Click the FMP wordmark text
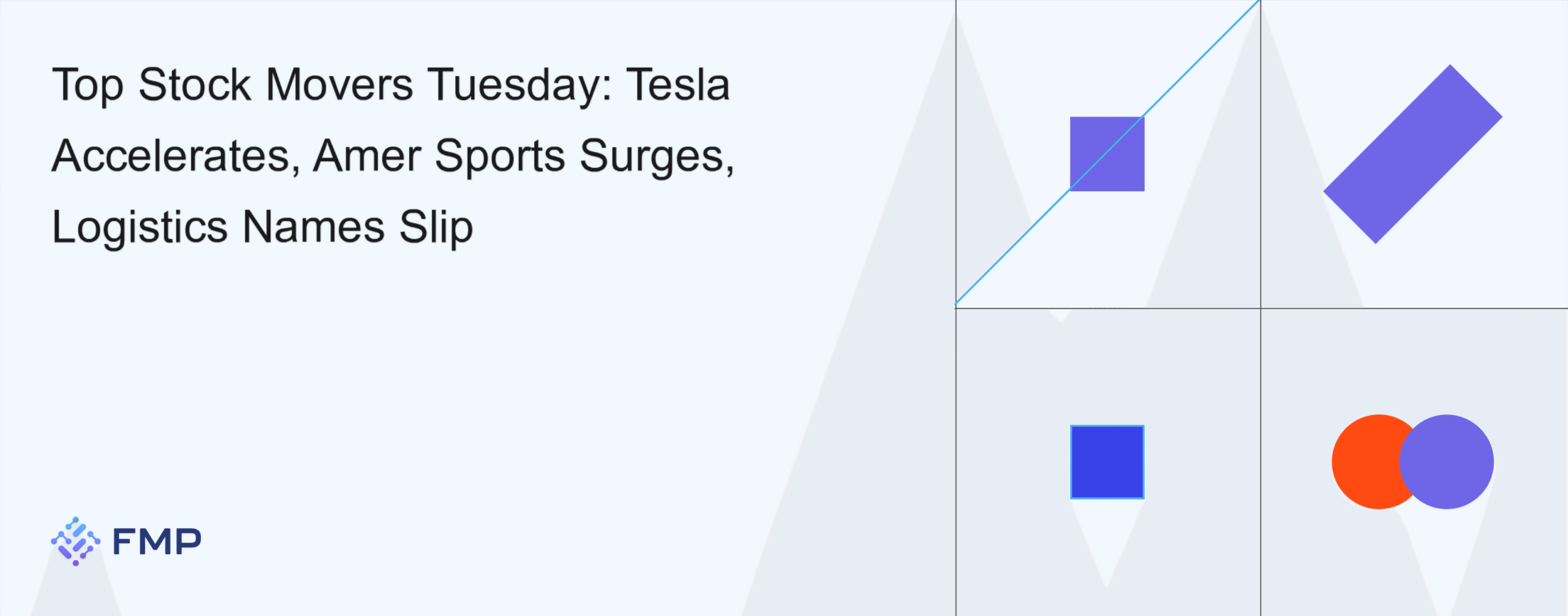 click(x=157, y=542)
